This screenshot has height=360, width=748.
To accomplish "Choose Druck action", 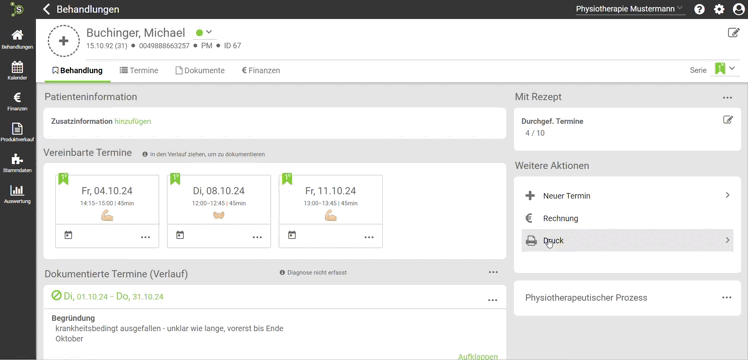I will (627, 240).
